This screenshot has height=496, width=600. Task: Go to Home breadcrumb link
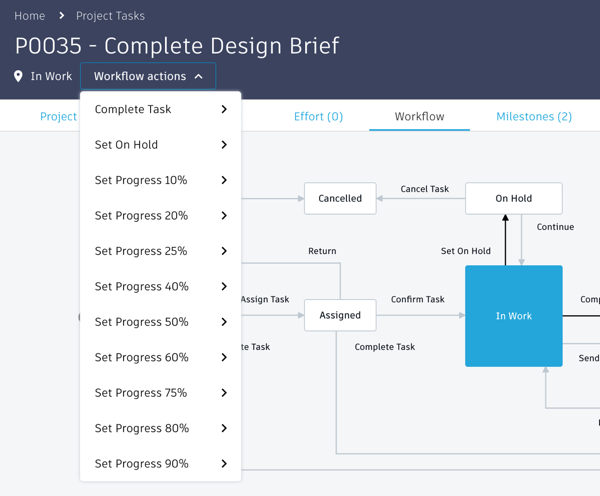(30, 16)
